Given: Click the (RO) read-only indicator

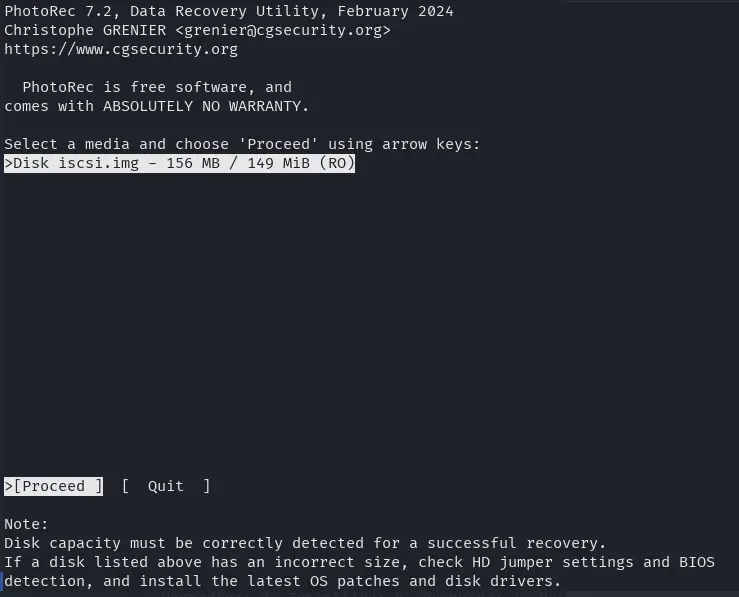Looking at the screenshot, I should pos(337,163).
